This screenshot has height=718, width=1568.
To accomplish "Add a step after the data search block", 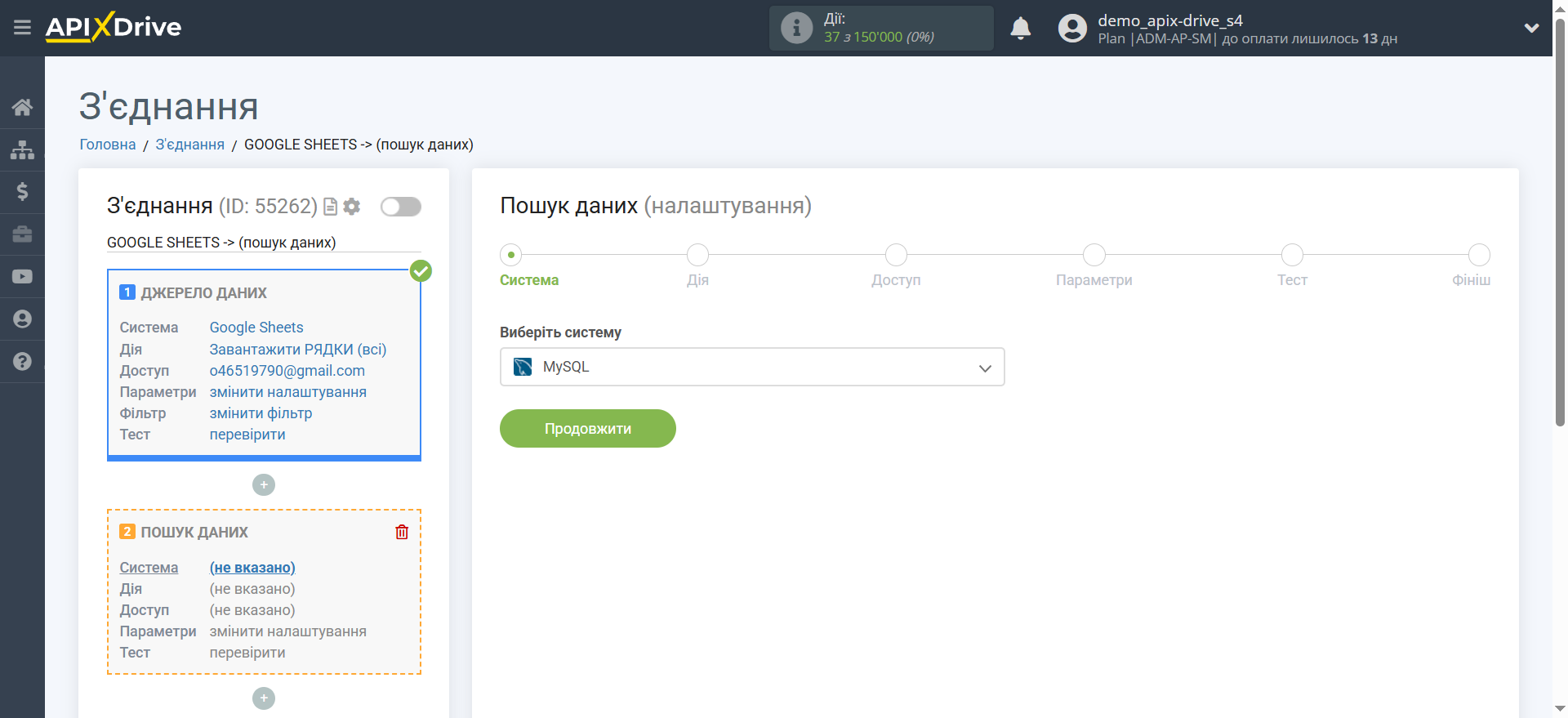I will [x=264, y=698].
